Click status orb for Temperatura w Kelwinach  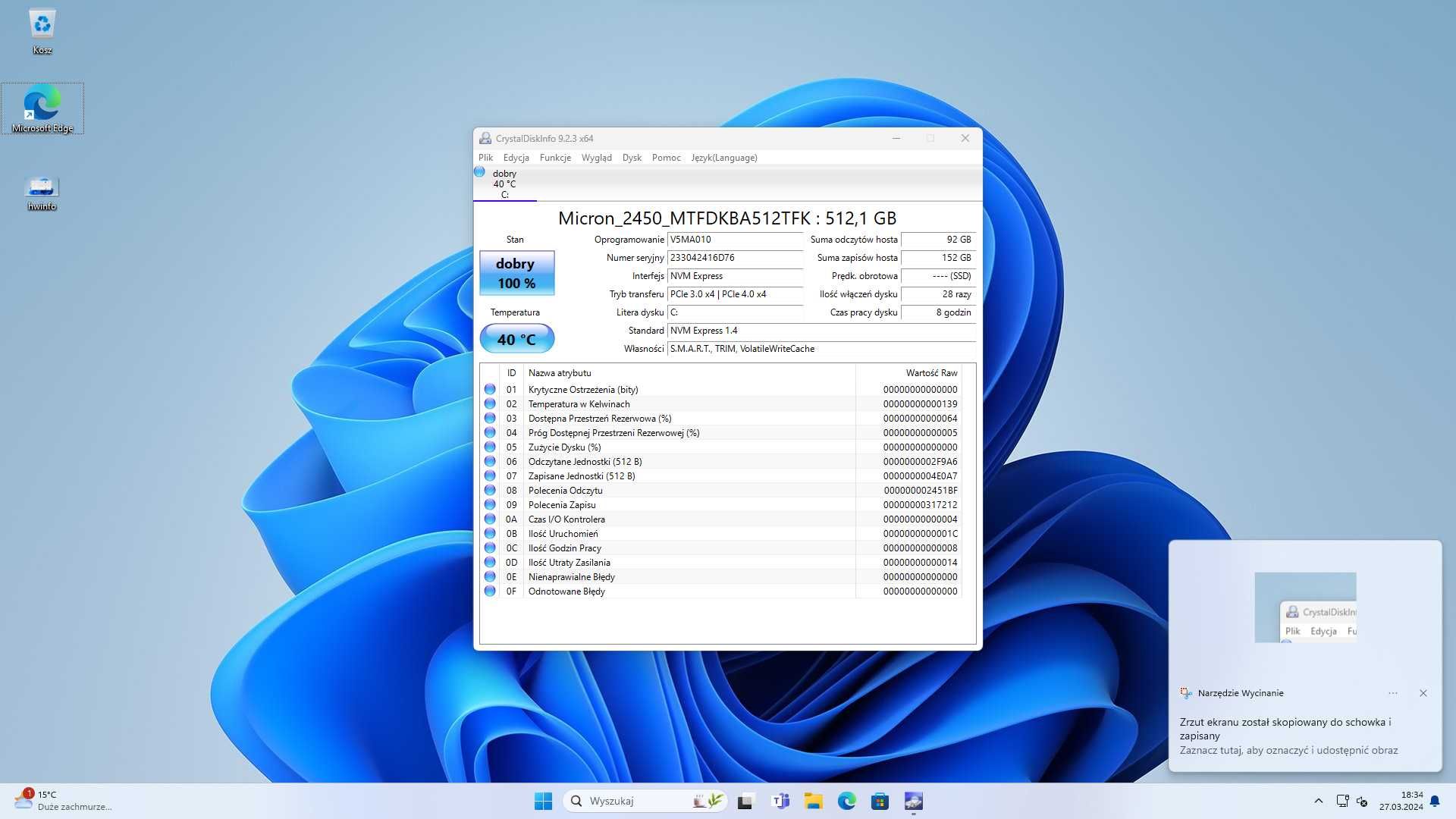click(x=490, y=403)
